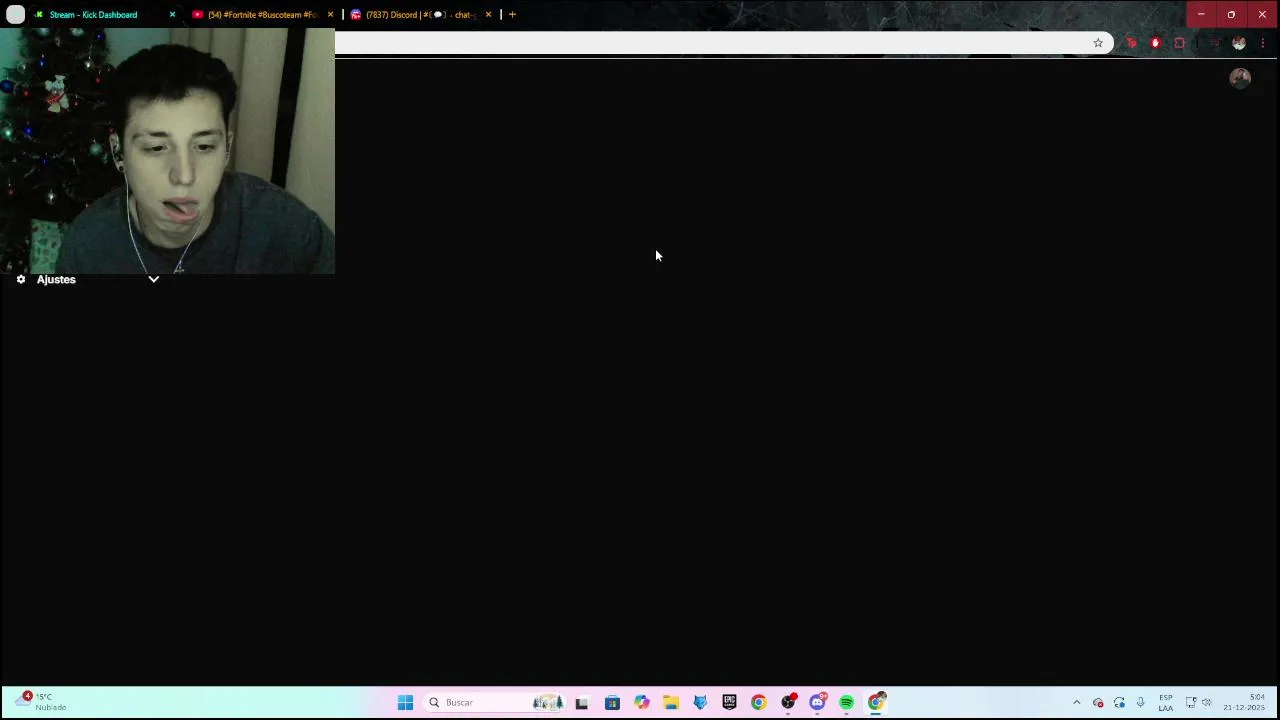This screenshot has width=1280, height=720.
Task: Open Epic Games Launcher on taskbar
Action: [x=729, y=703]
